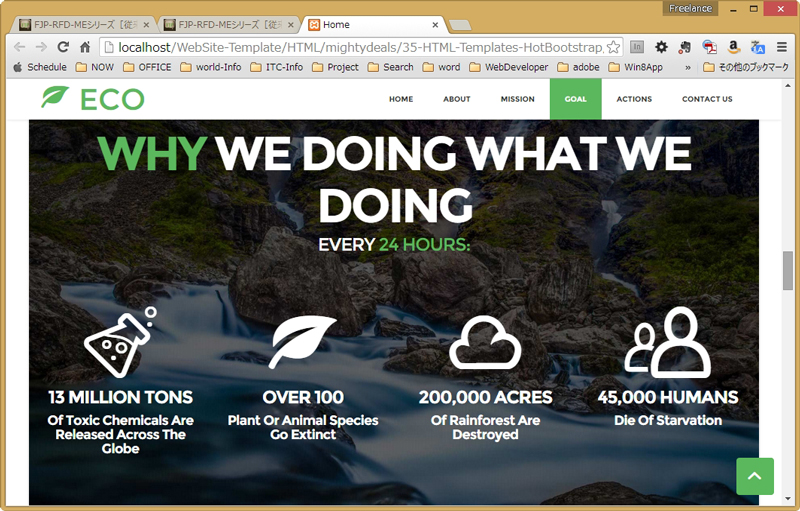Screen dimensions: 800x511
Task: Open the gear settings extension
Action: (x=661, y=47)
